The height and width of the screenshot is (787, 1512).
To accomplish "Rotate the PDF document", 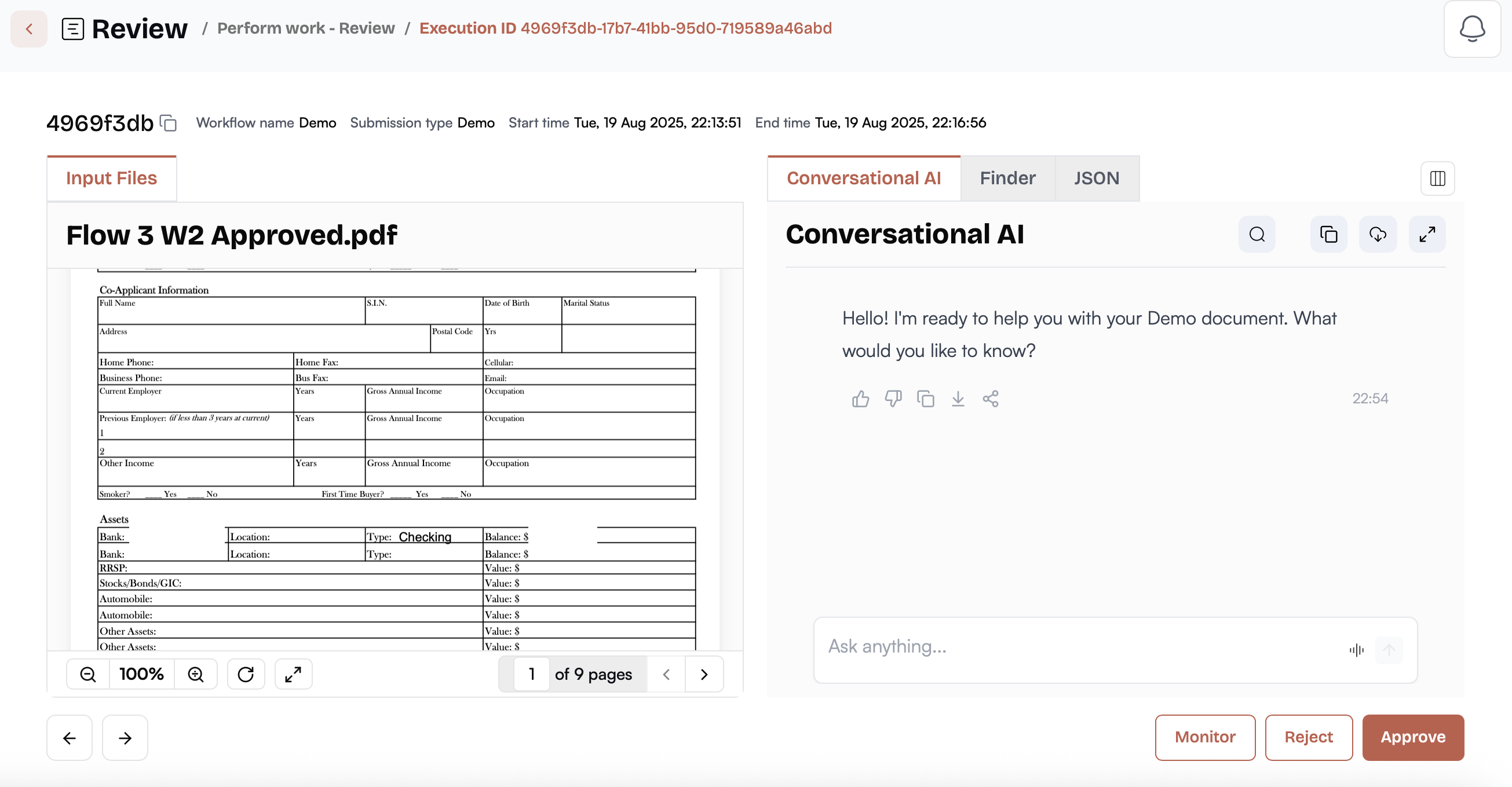I will 246,674.
